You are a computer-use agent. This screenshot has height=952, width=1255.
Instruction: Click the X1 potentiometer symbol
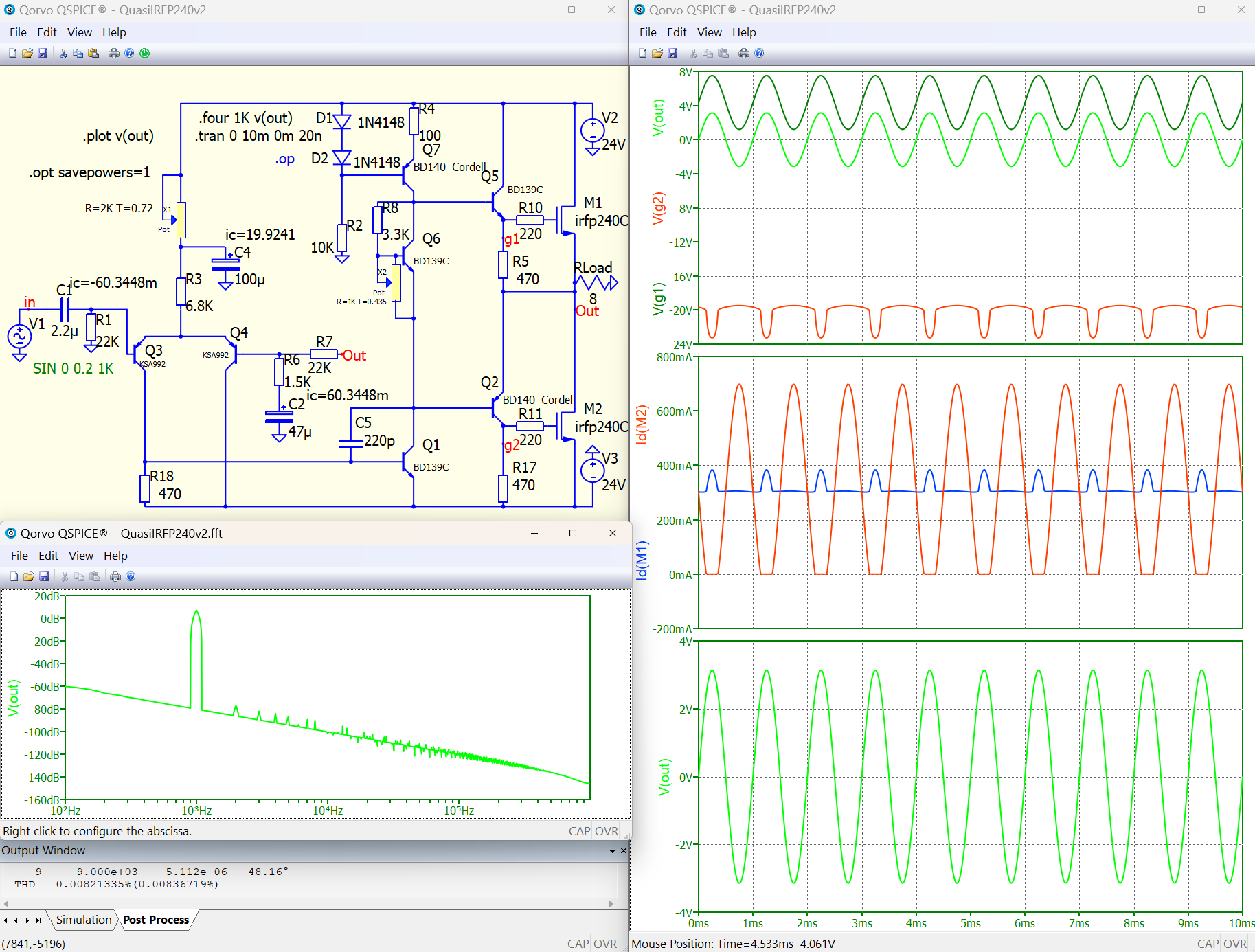tap(181, 220)
